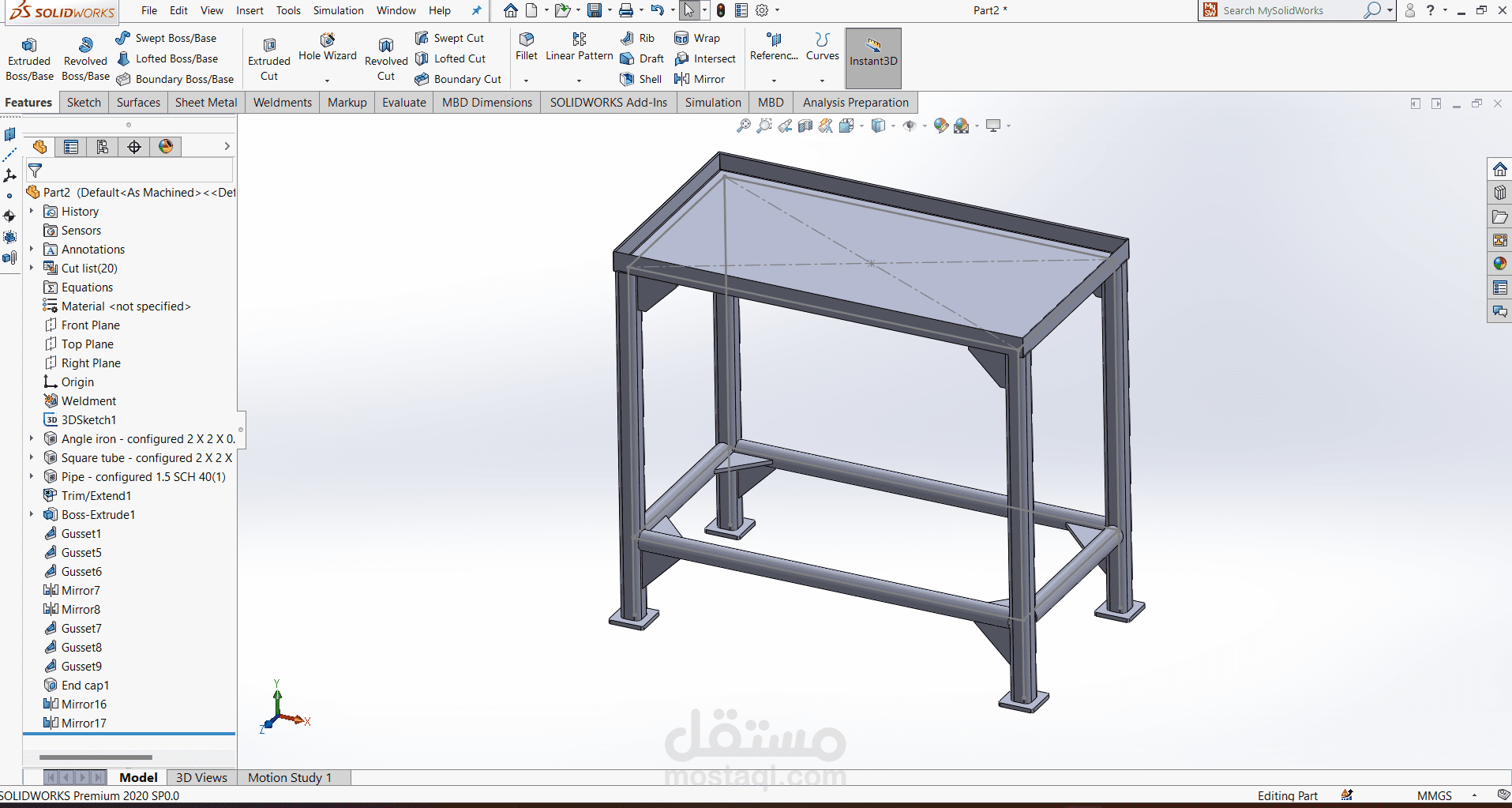Open the DisplayManager tab icon
This screenshot has height=808, width=1512.
point(166,147)
